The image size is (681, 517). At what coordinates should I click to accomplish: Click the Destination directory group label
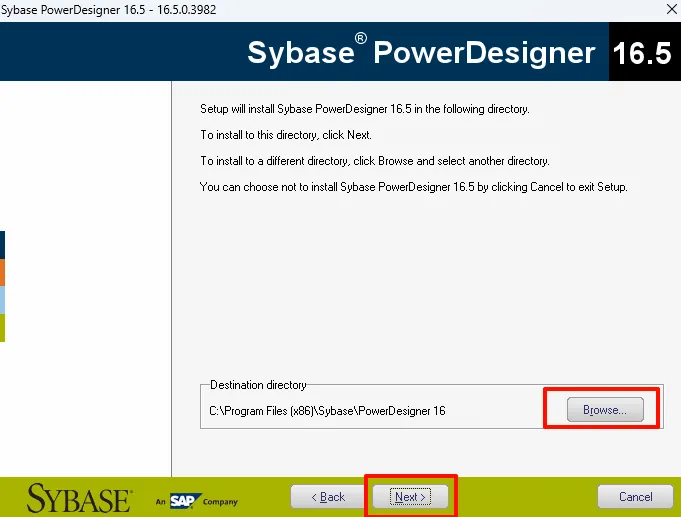(258, 385)
